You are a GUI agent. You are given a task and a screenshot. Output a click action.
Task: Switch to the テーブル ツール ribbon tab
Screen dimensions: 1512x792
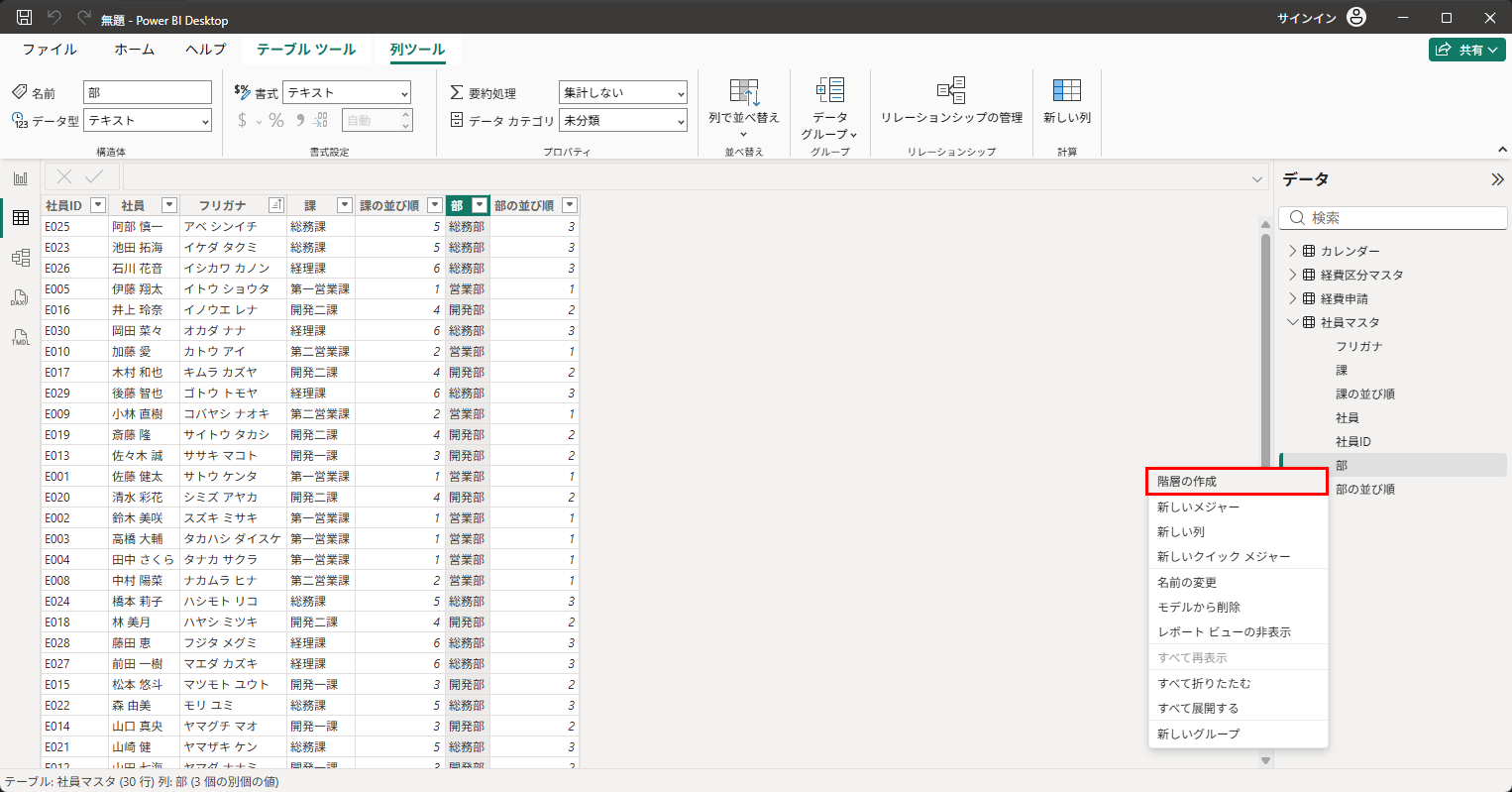(306, 50)
